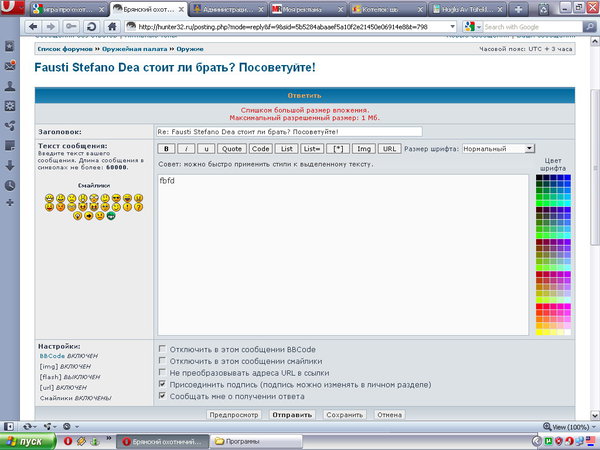Screen dimensions: 600x450
Task: Insert the green grinning smiley
Action: [x=111, y=216]
